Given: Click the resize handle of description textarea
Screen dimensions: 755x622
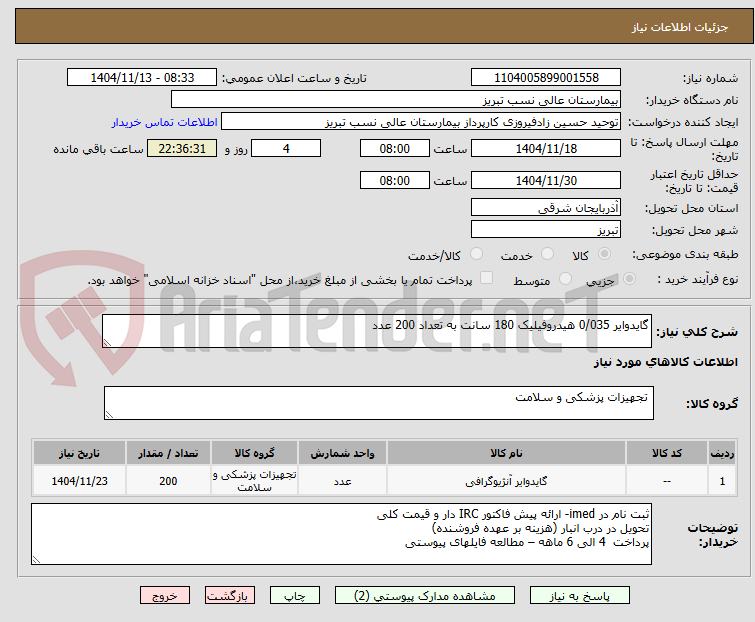Looking at the screenshot, I should click(107, 343).
